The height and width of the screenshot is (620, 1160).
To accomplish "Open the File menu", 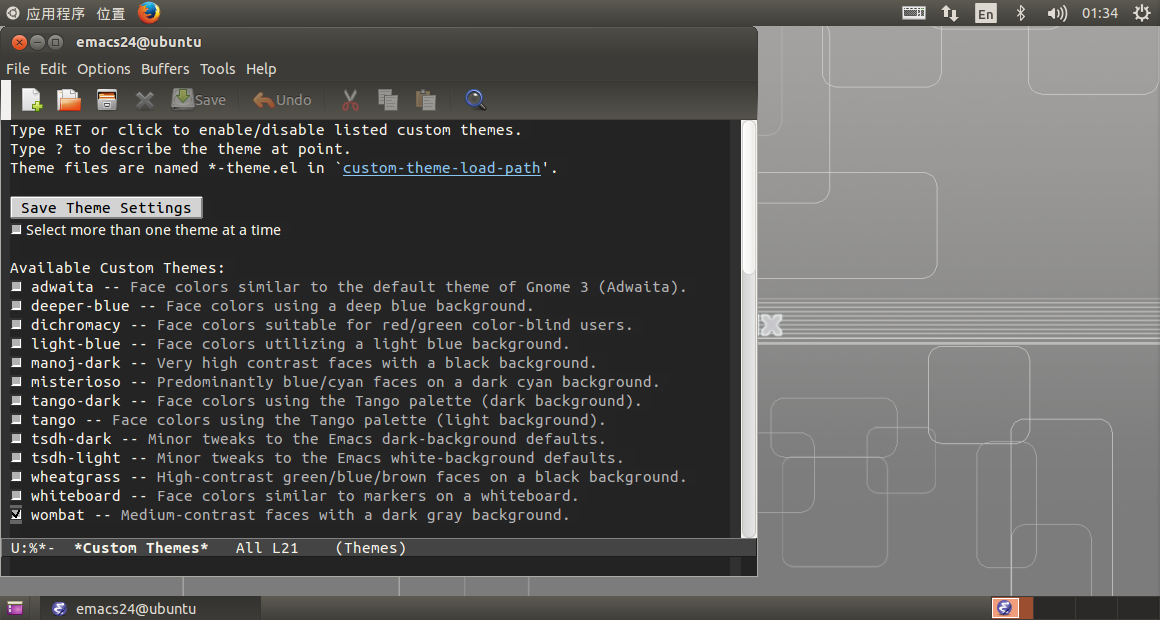I will click(x=18, y=69).
